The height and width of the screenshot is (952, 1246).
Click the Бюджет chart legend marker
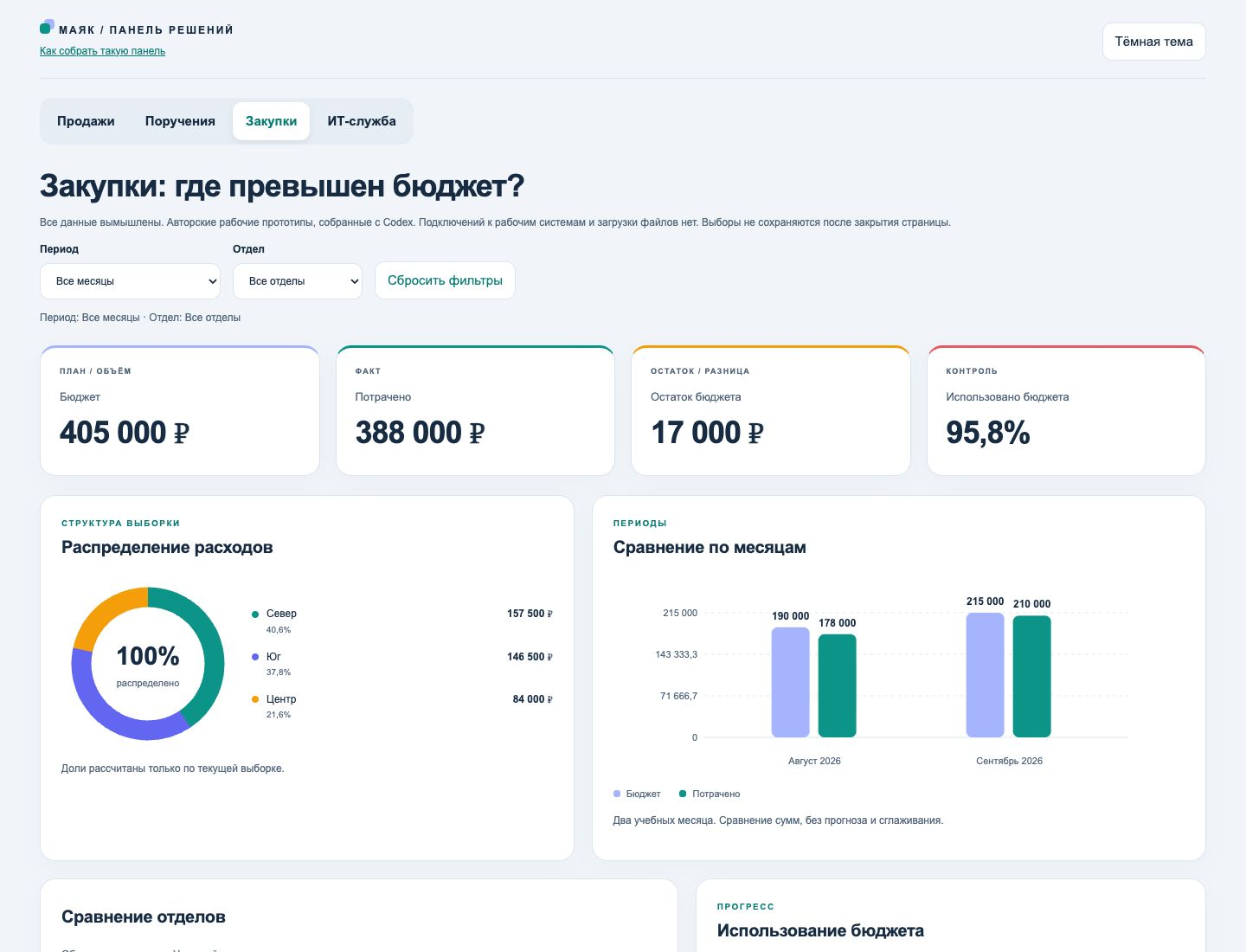click(x=617, y=794)
